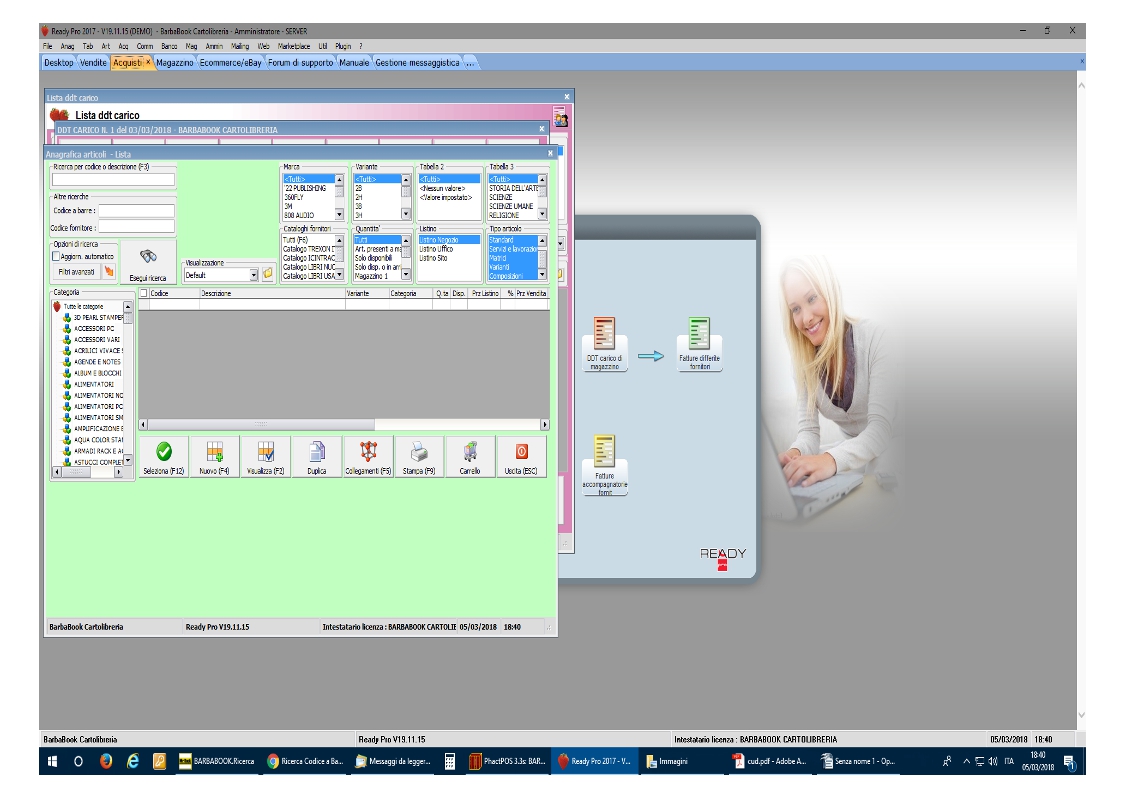Run search with the binoculars Esegui ricerca button

(148, 263)
